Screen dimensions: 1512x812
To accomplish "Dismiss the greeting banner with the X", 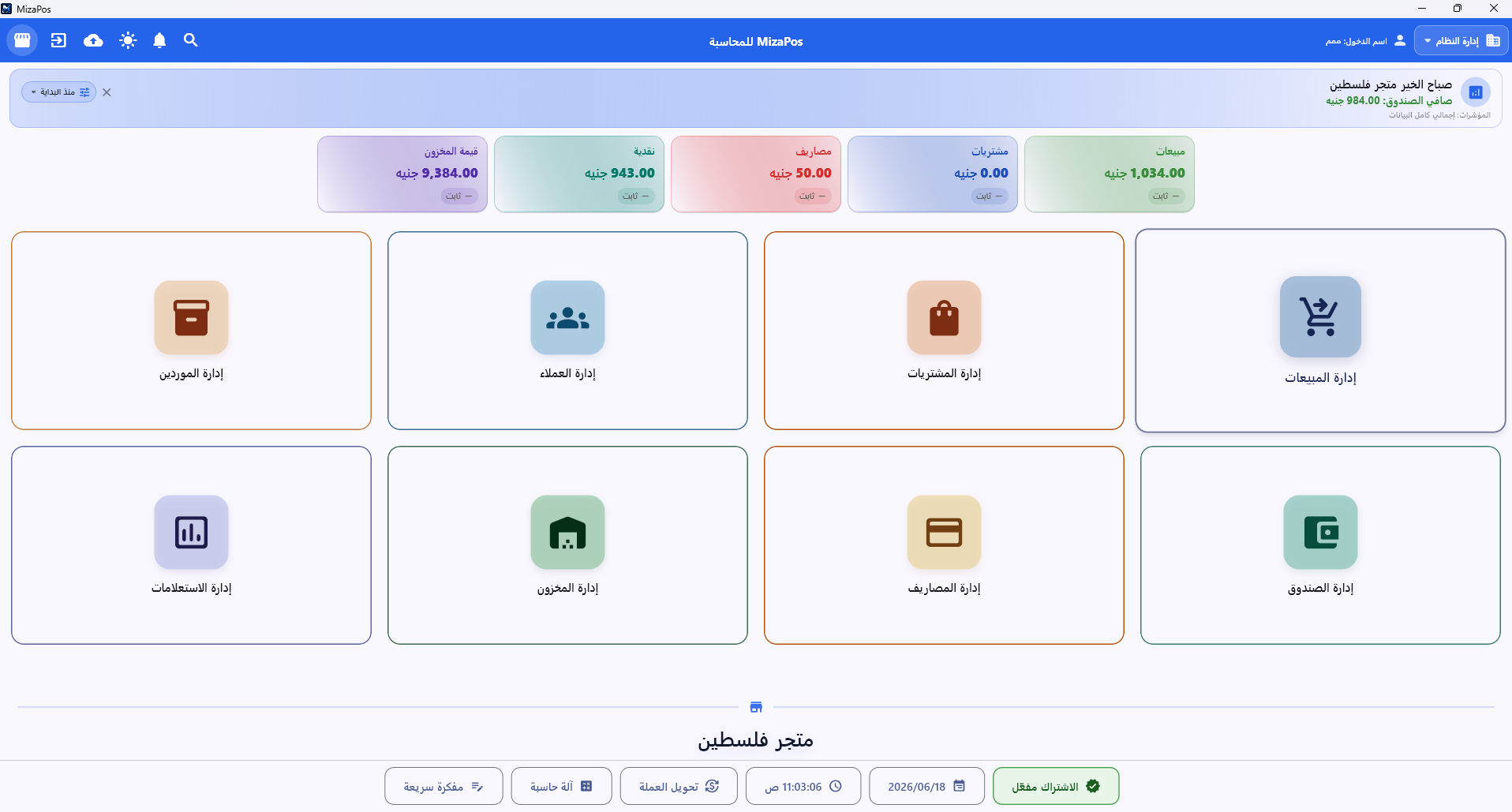I will pyautogui.click(x=107, y=92).
